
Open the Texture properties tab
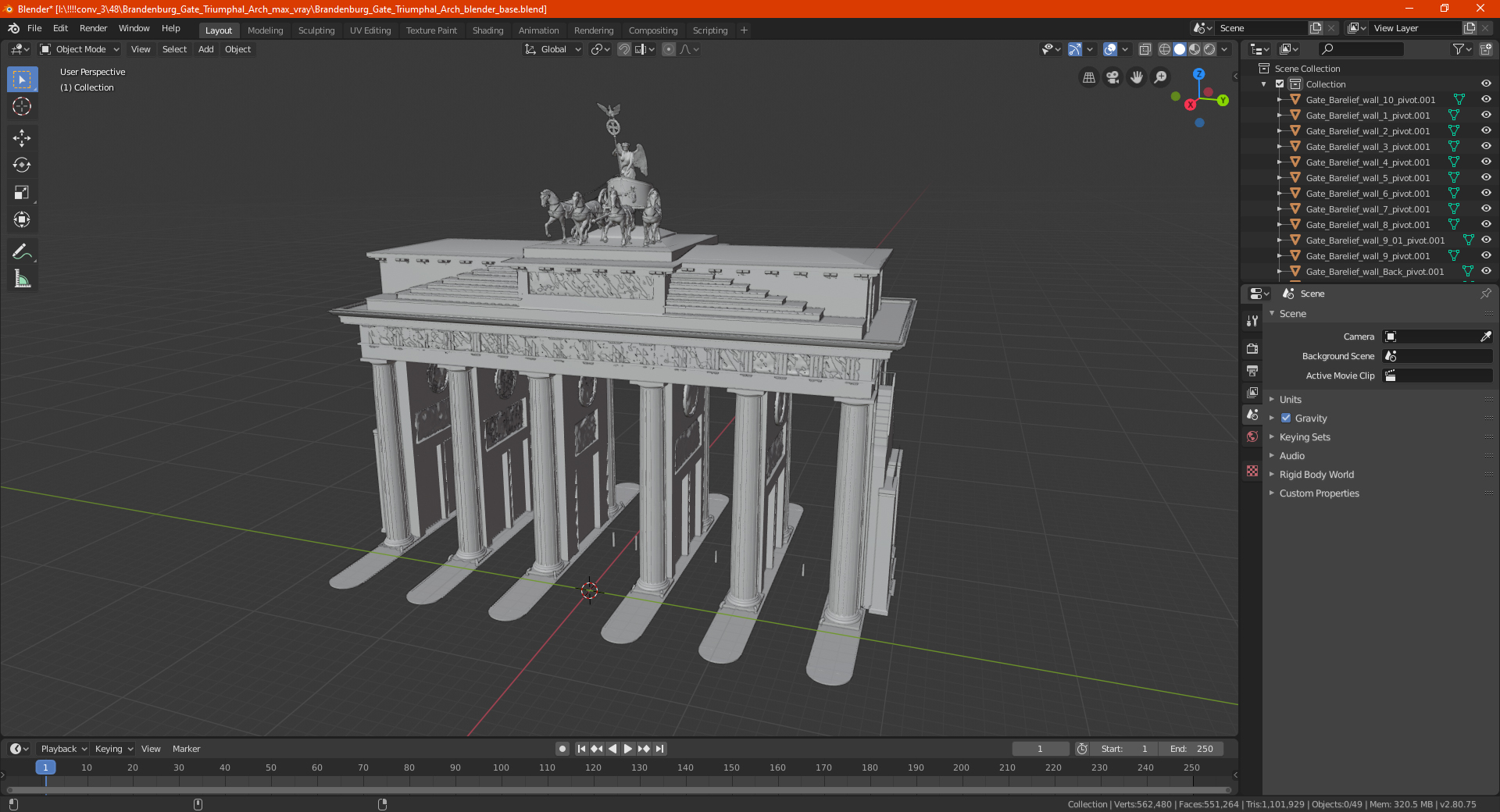point(1252,471)
